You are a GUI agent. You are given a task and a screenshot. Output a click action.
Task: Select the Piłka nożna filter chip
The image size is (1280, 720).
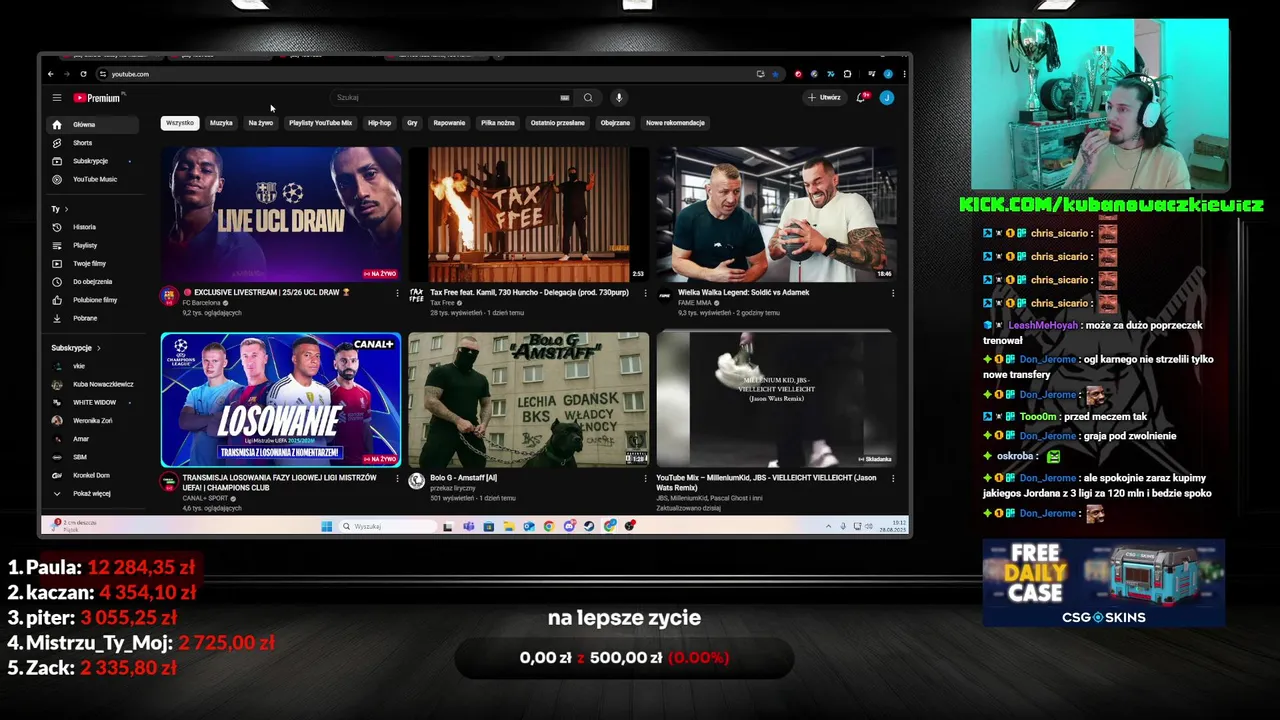[497, 123]
